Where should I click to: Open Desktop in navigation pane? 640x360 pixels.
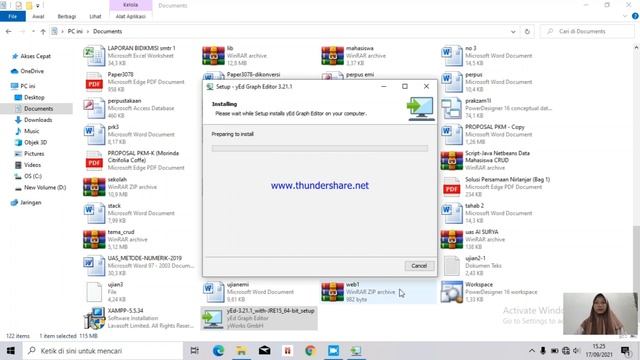[34, 98]
